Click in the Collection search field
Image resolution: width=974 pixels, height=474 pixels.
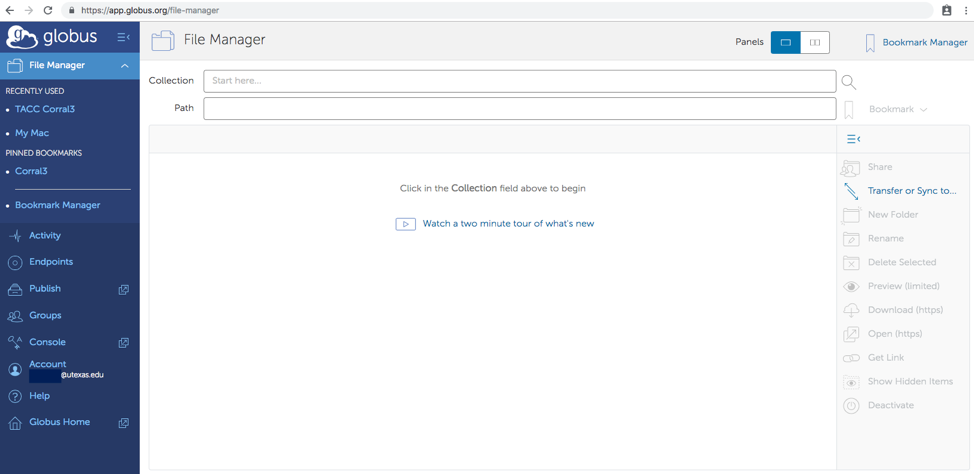[x=519, y=81]
